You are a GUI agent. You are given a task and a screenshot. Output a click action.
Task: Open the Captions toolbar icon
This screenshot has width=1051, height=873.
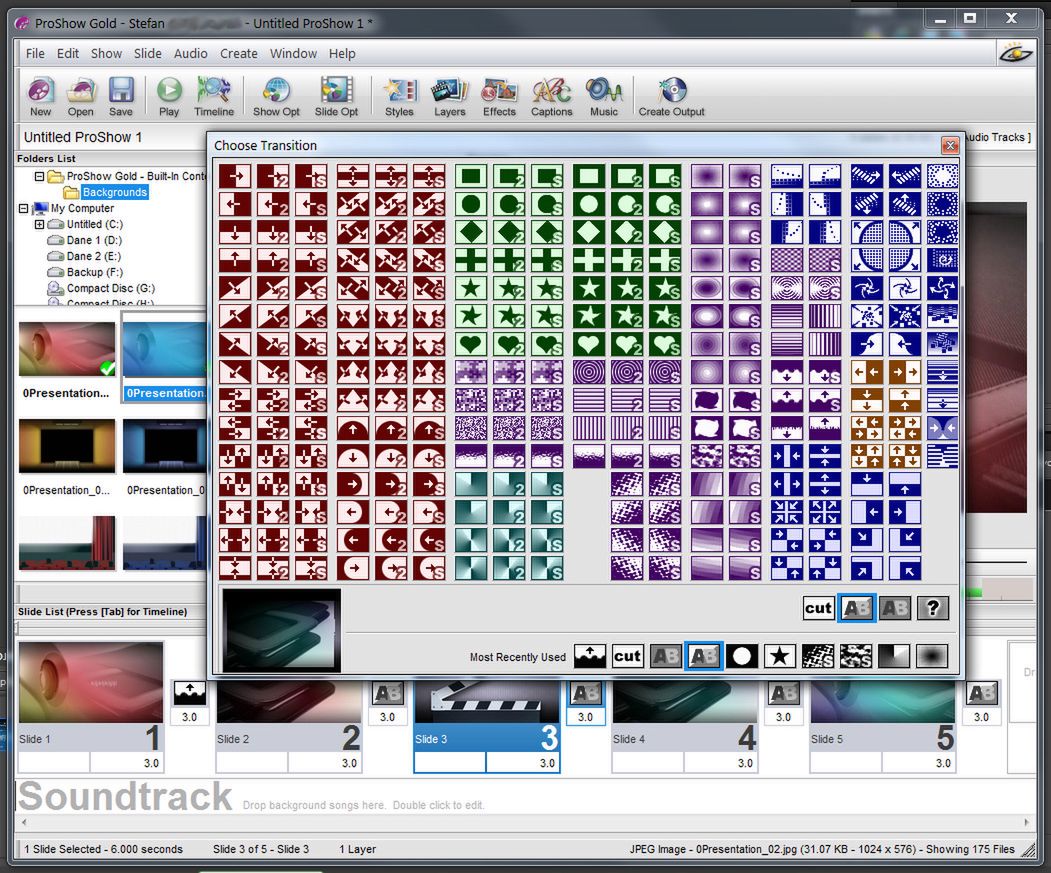click(552, 97)
